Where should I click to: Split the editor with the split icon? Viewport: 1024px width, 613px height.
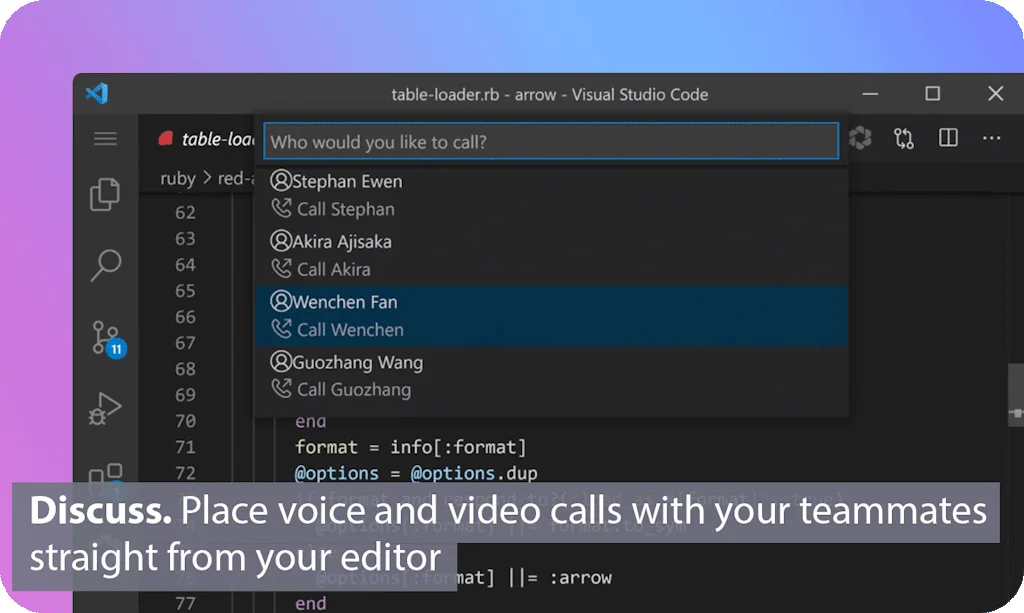947,138
